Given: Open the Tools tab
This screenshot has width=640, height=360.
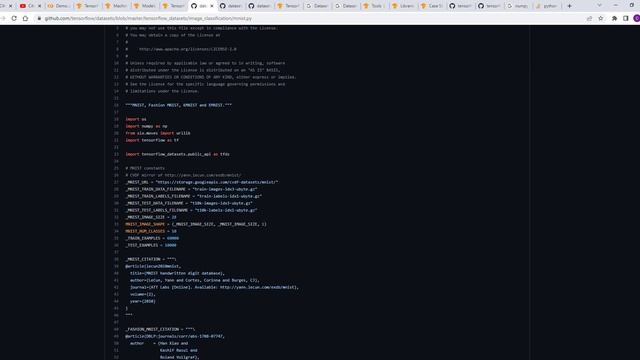Looking at the screenshot, I should click(373, 6).
